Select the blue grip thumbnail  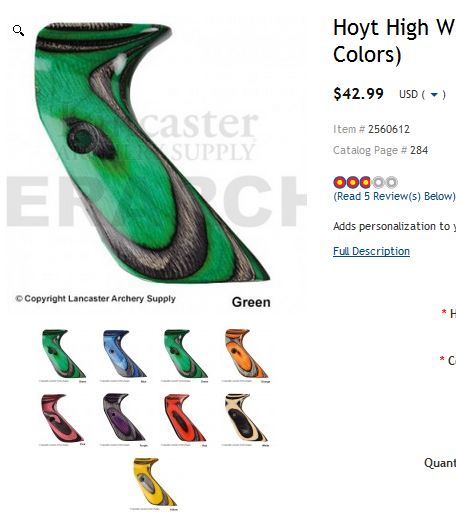(x=124, y=355)
